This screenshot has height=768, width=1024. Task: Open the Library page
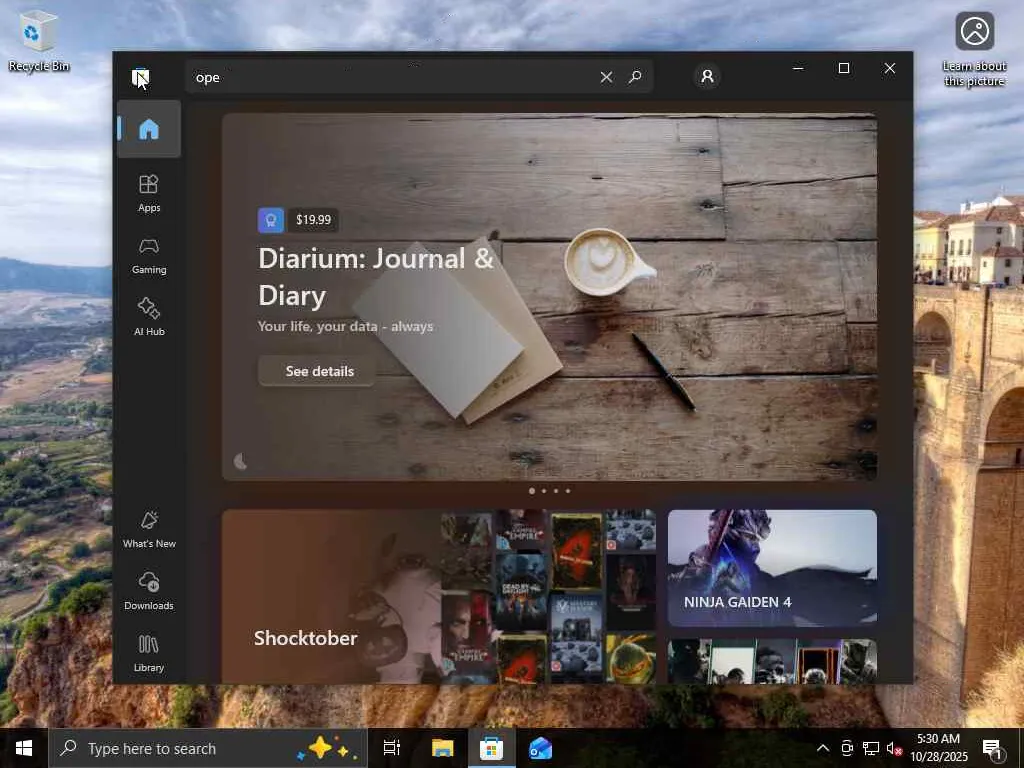click(149, 654)
